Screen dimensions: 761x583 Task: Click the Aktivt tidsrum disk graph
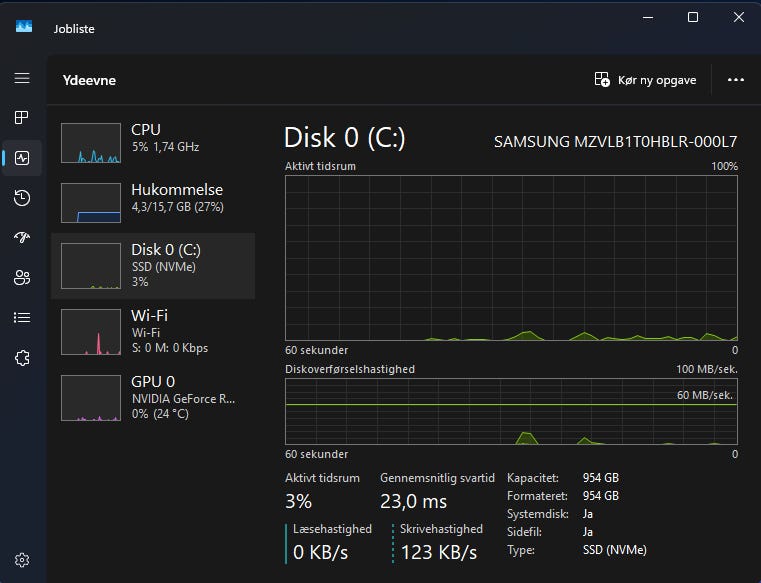click(511, 258)
